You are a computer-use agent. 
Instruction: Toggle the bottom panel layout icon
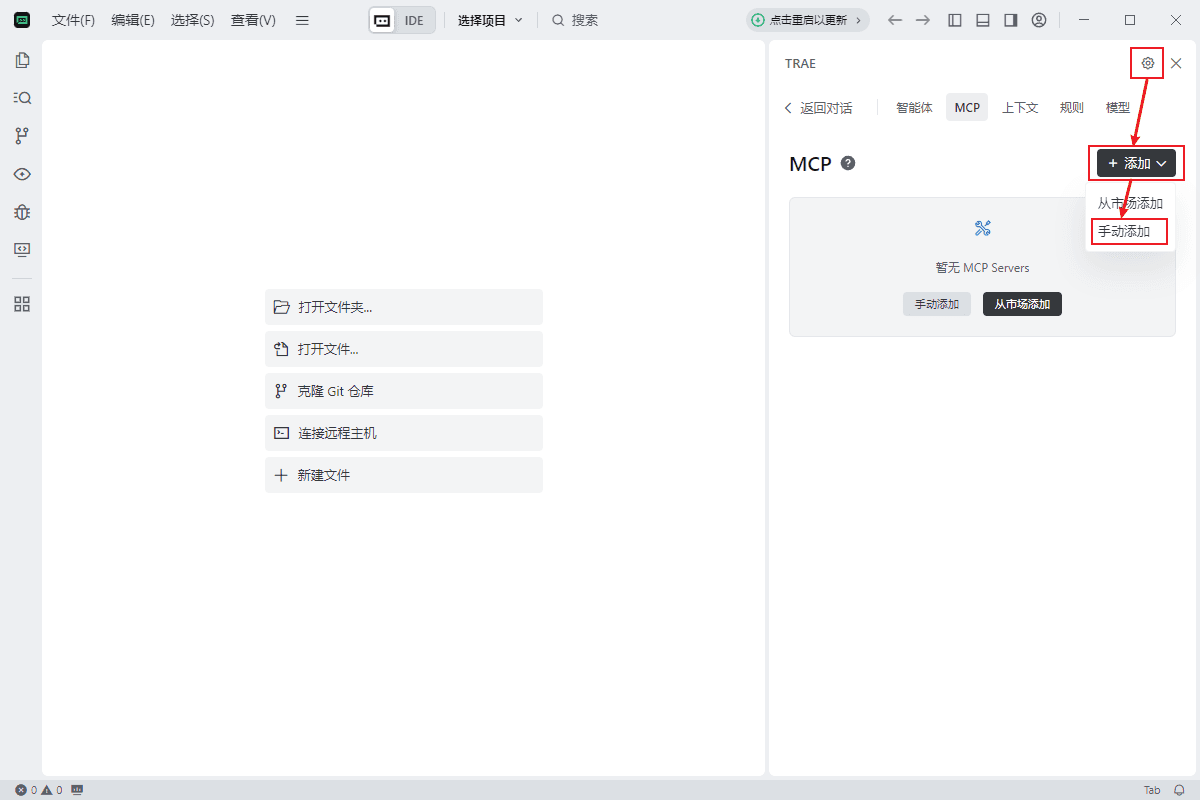[983, 20]
